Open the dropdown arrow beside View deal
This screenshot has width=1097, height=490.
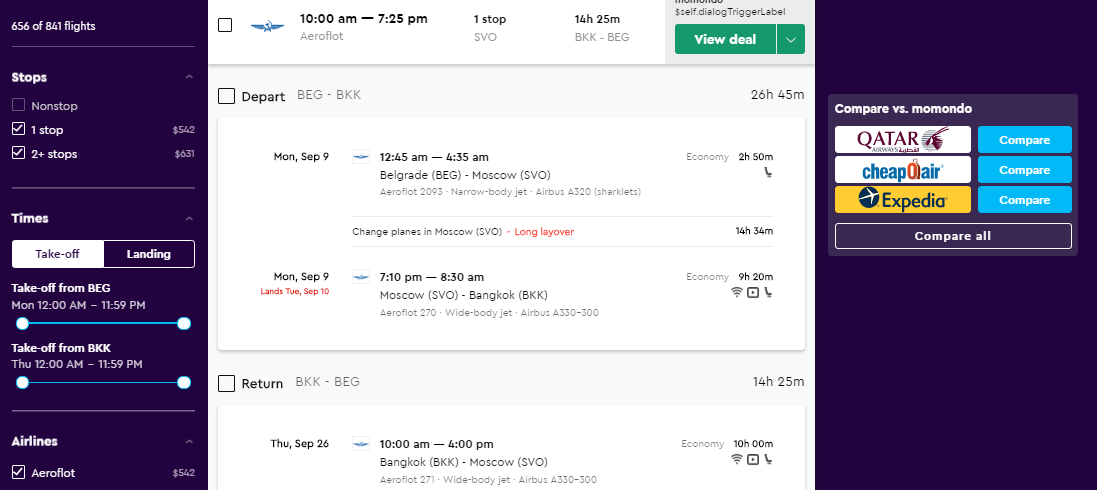point(791,39)
